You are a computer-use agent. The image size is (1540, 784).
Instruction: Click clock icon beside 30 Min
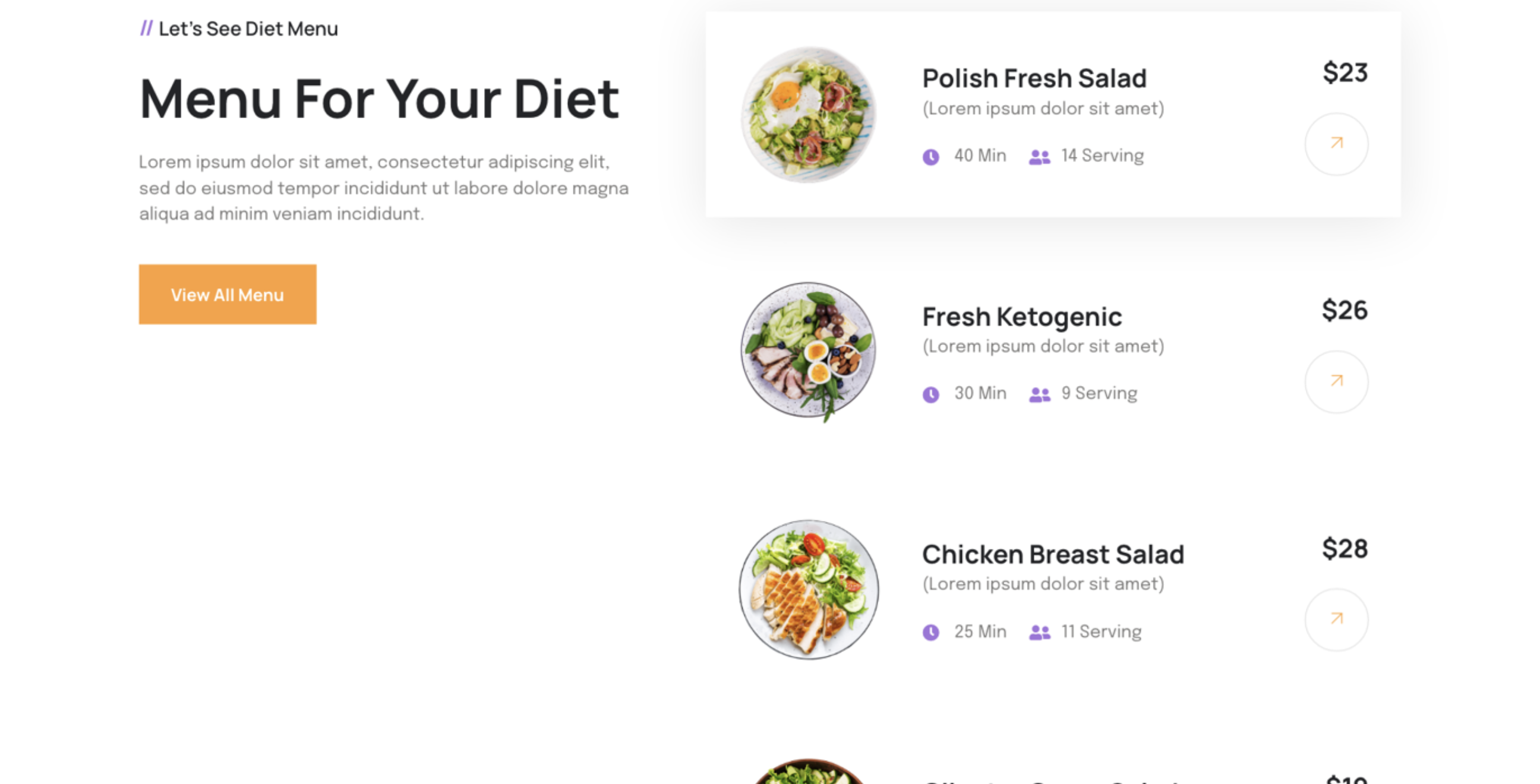point(931,394)
